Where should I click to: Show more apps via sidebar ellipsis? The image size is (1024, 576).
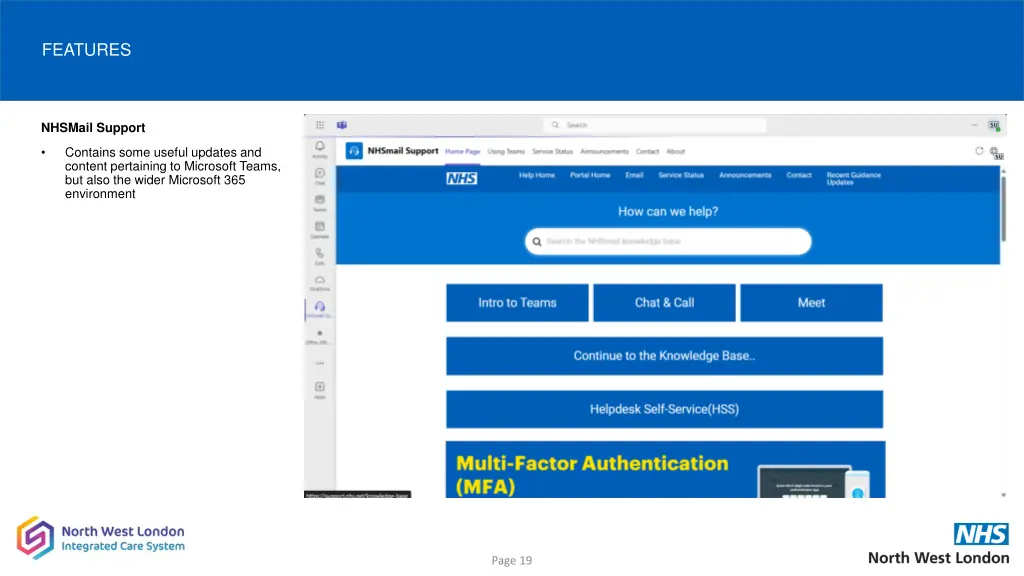point(320,363)
